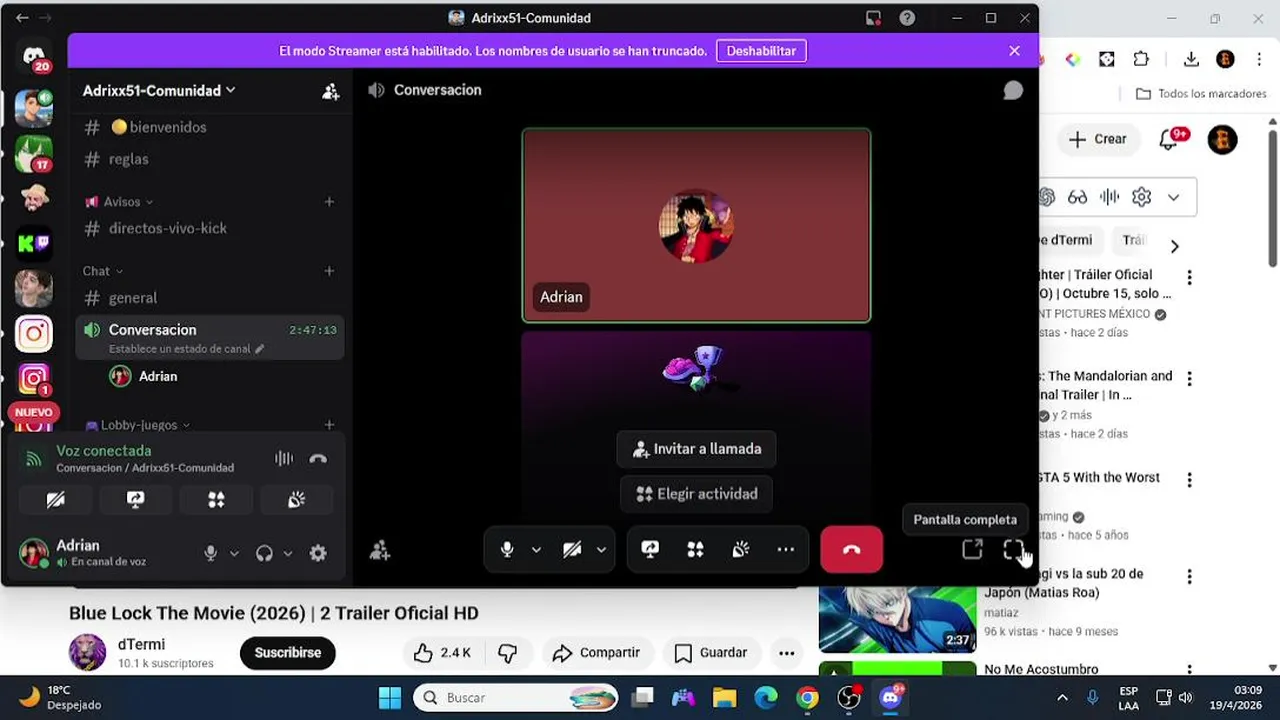Open Discord inbox icon in title bar
The width and height of the screenshot is (1280, 720).
tap(873, 18)
